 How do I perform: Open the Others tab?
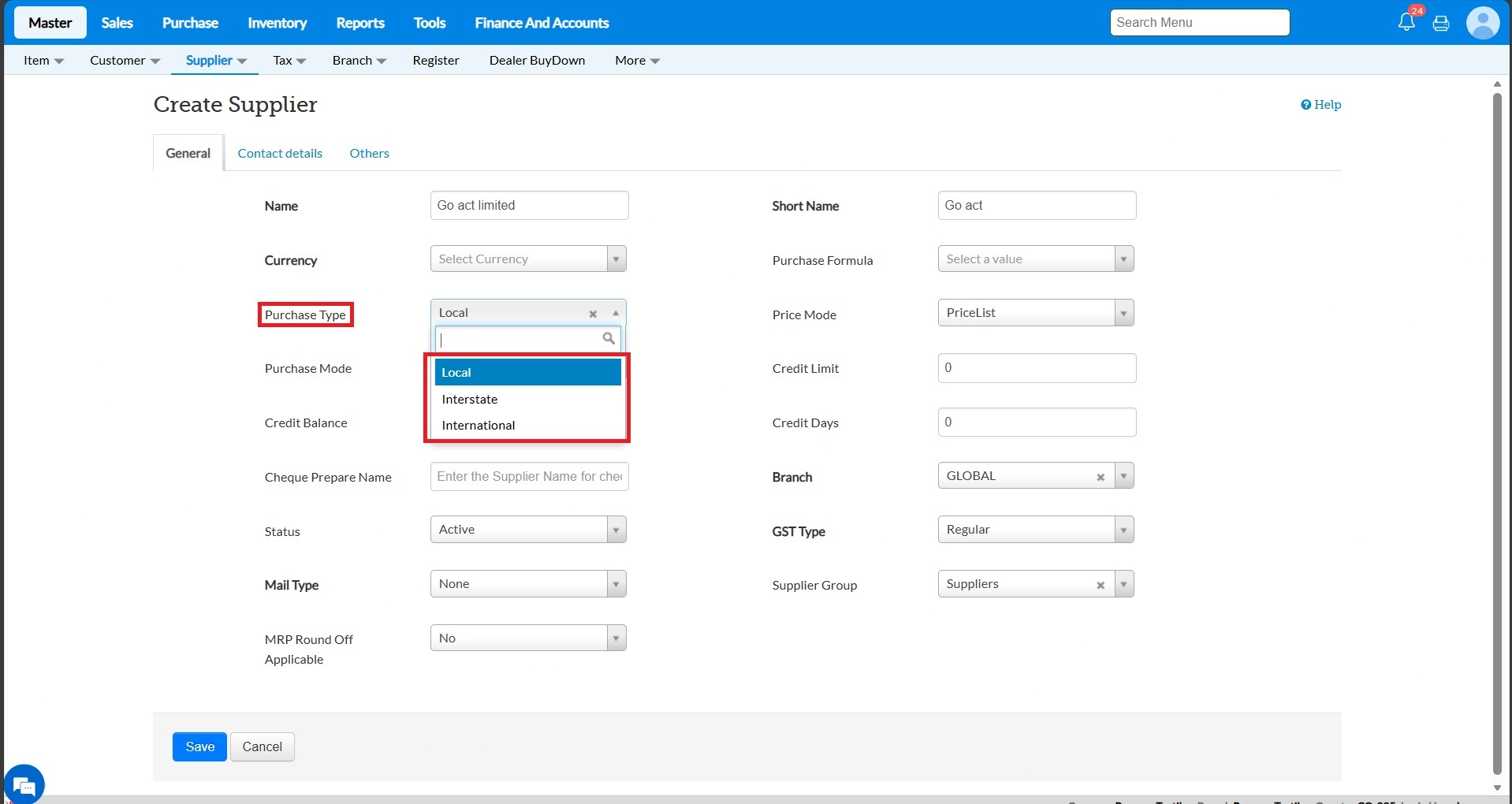[369, 153]
